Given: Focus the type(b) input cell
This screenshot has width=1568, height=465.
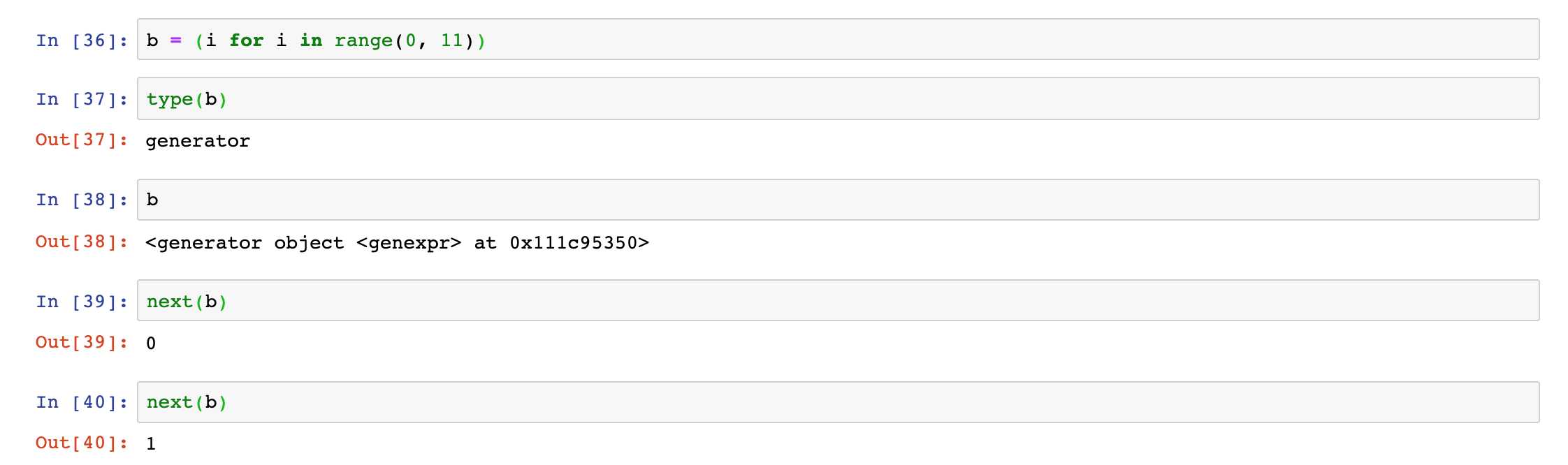Looking at the screenshot, I should coord(838,98).
